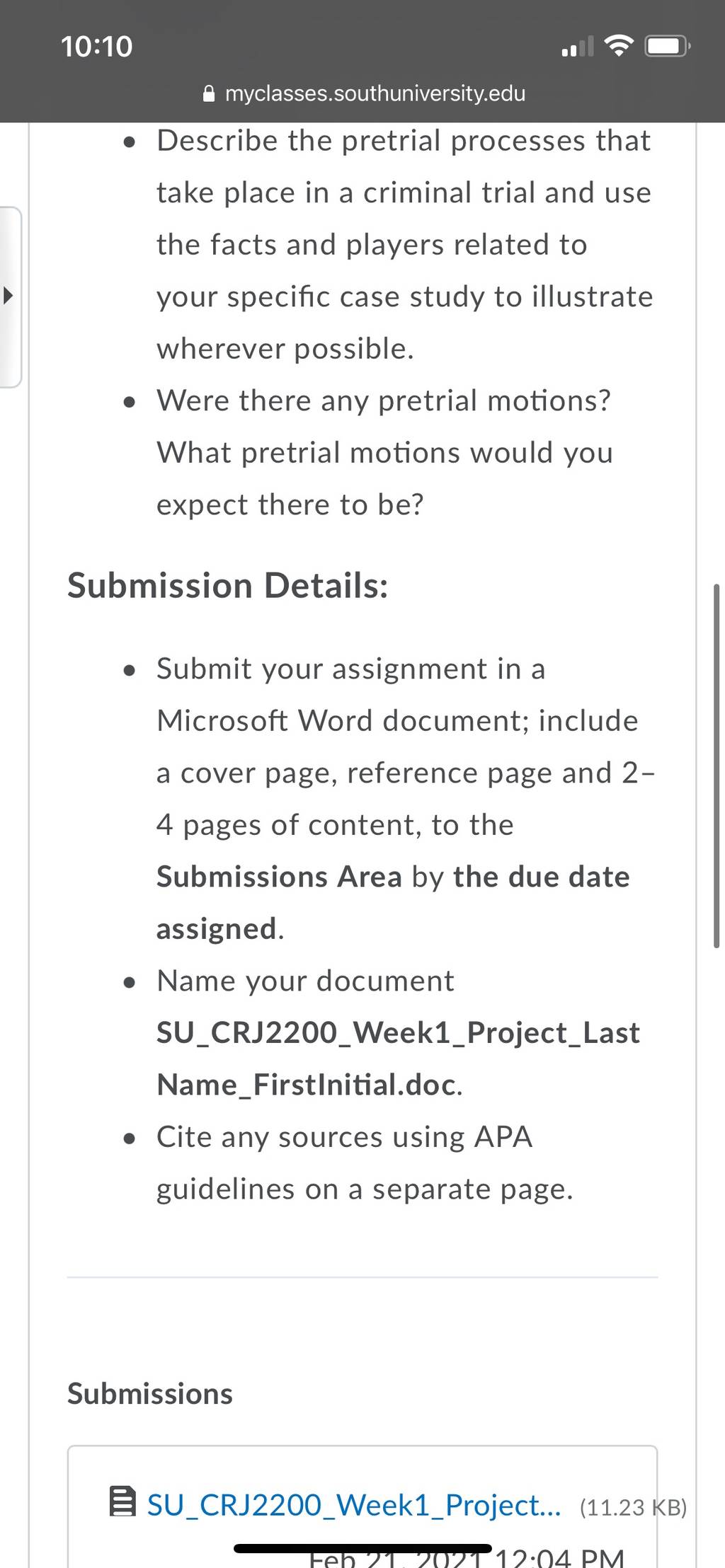Tap the Wi-Fi status icon
The width and height of the screenshot is (725, 1568).
(620, 47)
